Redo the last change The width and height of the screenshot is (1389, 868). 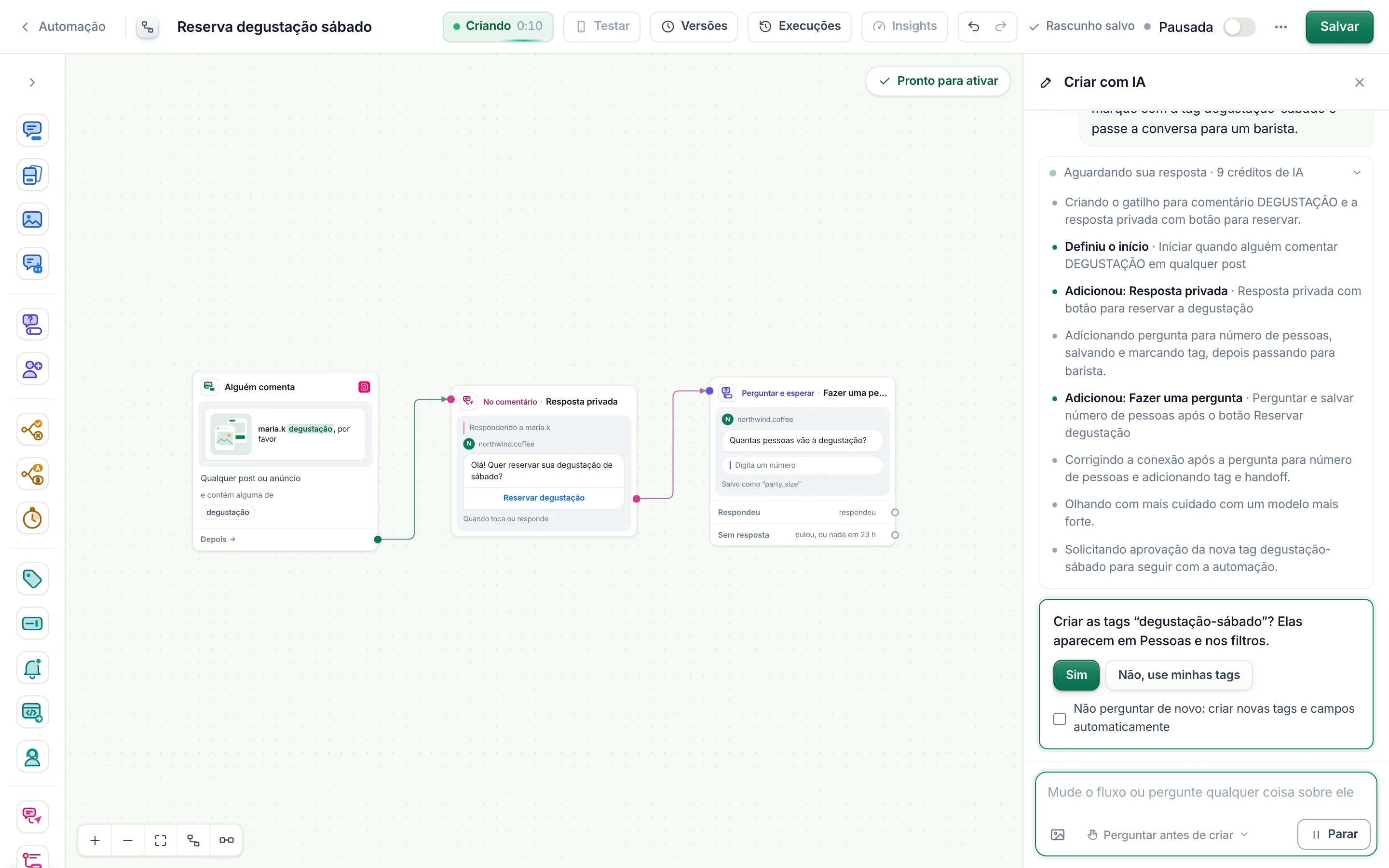(1000, 27)
